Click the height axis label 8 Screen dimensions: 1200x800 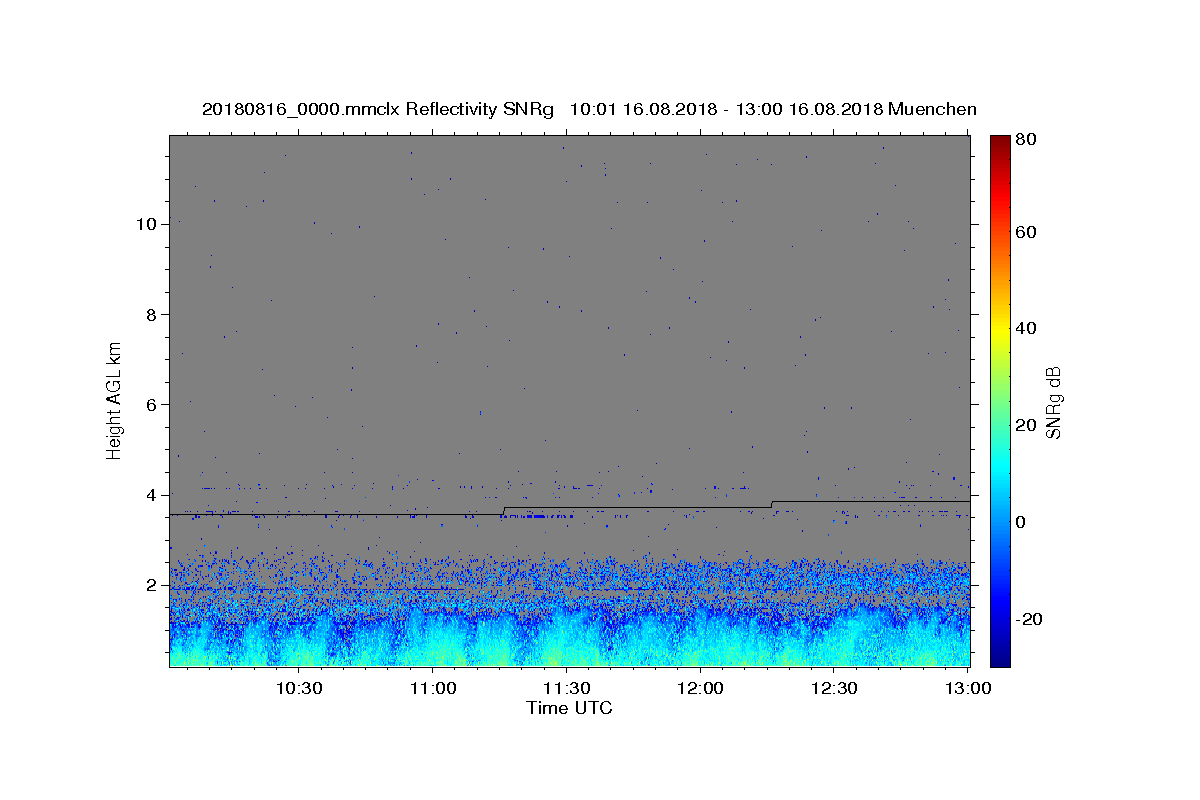151,314
